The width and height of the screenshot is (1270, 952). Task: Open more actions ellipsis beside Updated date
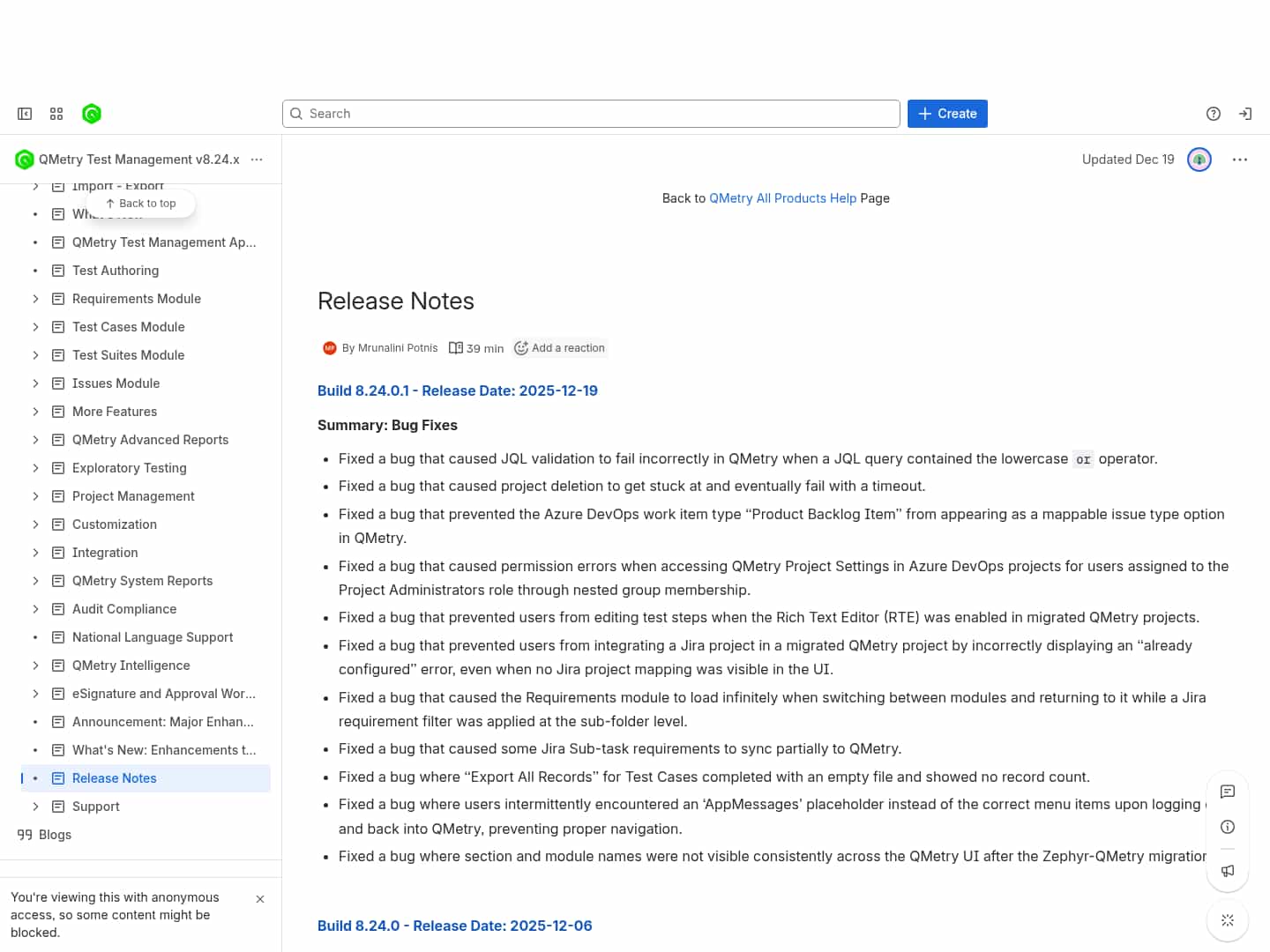pos(1240,160)
